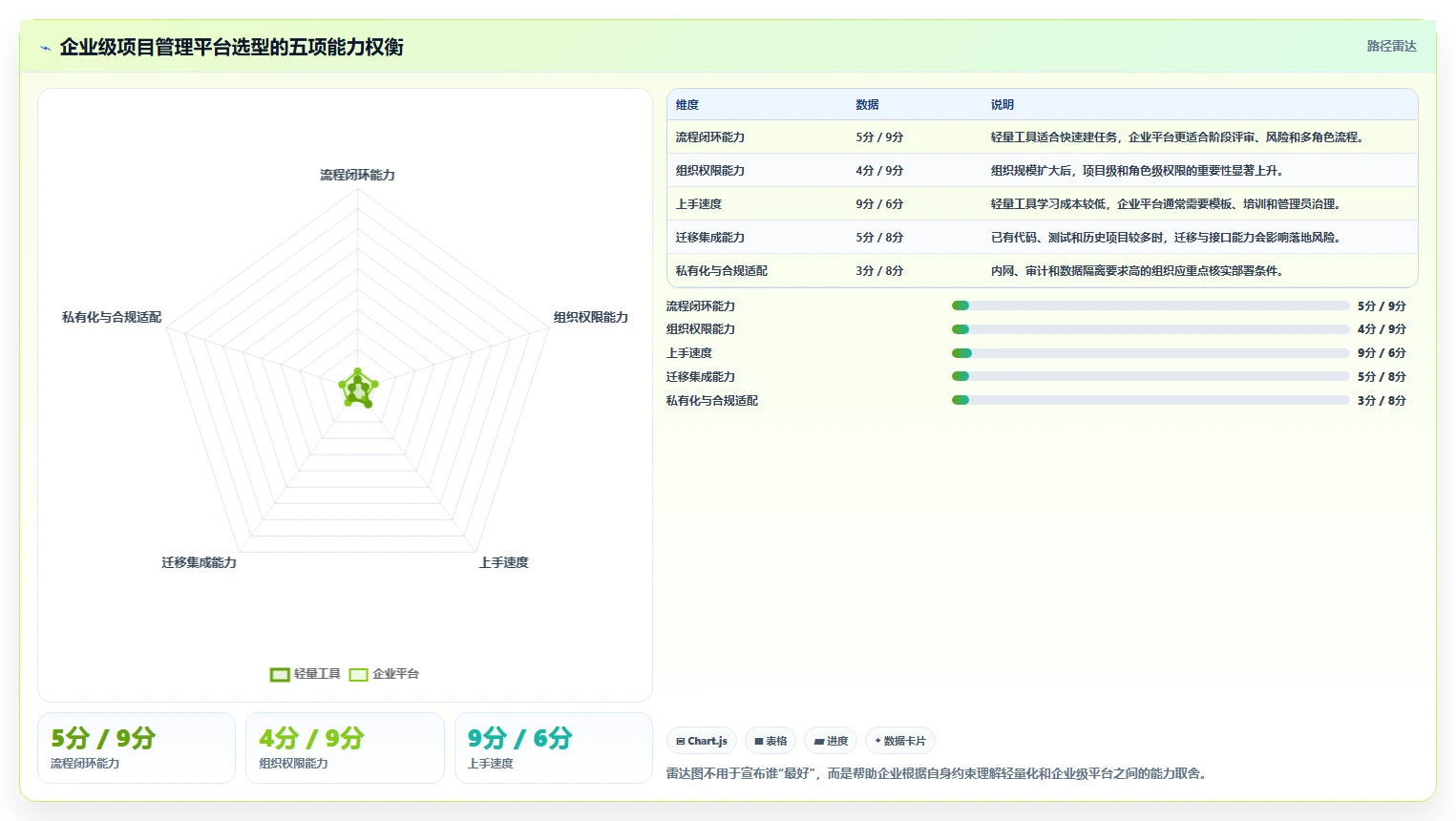Click the small icon before the page title
This screenshot has height=821, width=1456.
[x=45, y=48]
